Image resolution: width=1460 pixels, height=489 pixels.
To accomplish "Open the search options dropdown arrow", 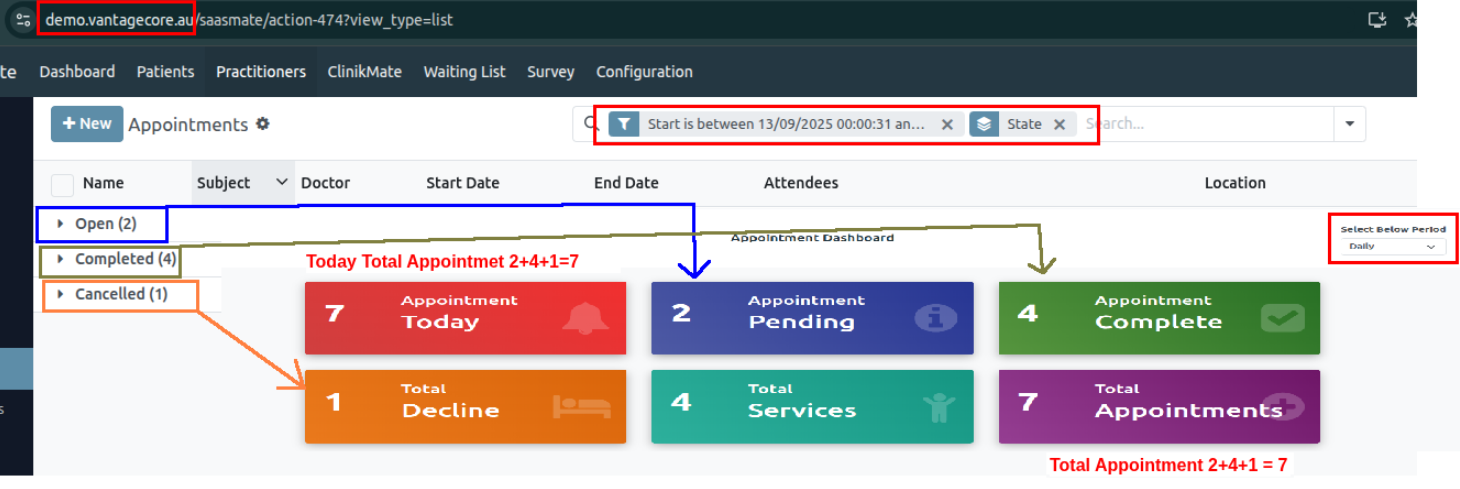I will (x=1349, y=124).
